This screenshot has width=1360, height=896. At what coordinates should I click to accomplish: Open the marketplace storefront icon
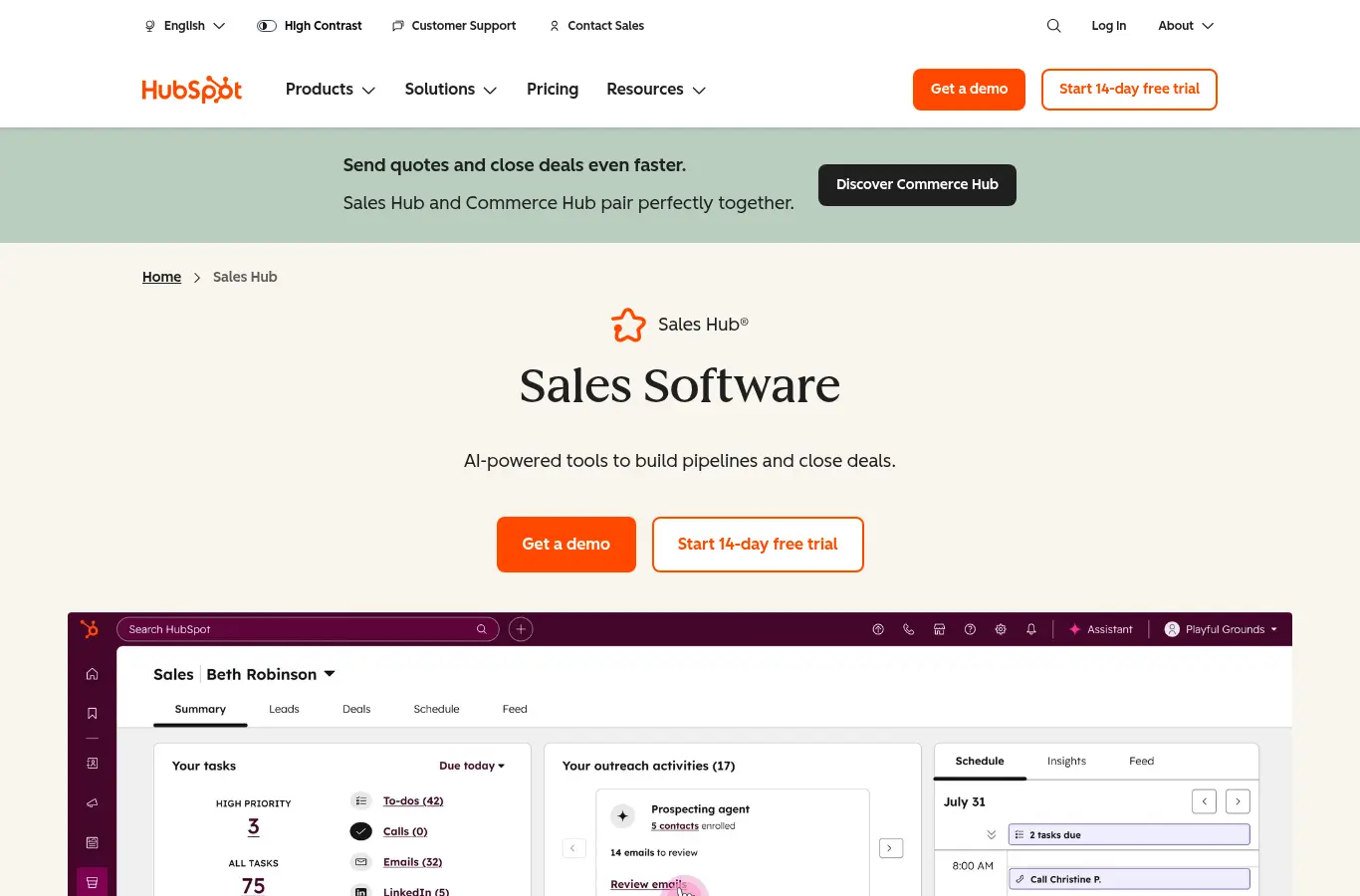click(939, 629)
